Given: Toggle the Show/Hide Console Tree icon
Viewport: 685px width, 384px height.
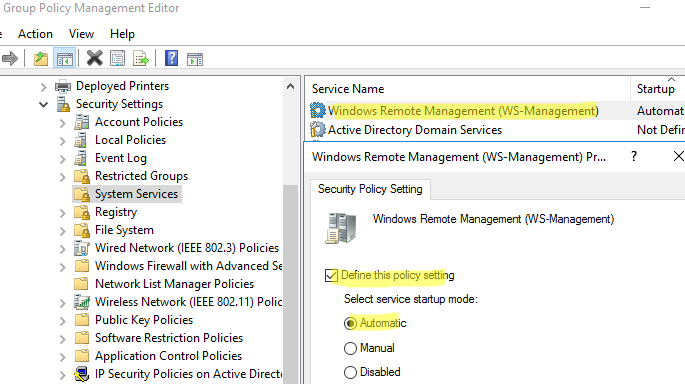Looking at the screenshot, I should [x=65, y=58].
